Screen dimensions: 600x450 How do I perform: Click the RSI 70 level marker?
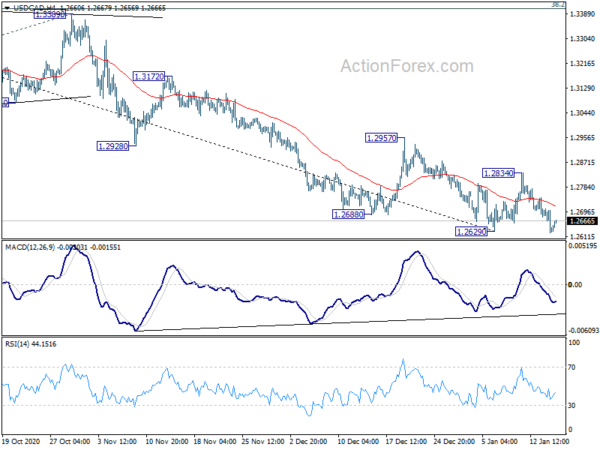tap(572, 367)
